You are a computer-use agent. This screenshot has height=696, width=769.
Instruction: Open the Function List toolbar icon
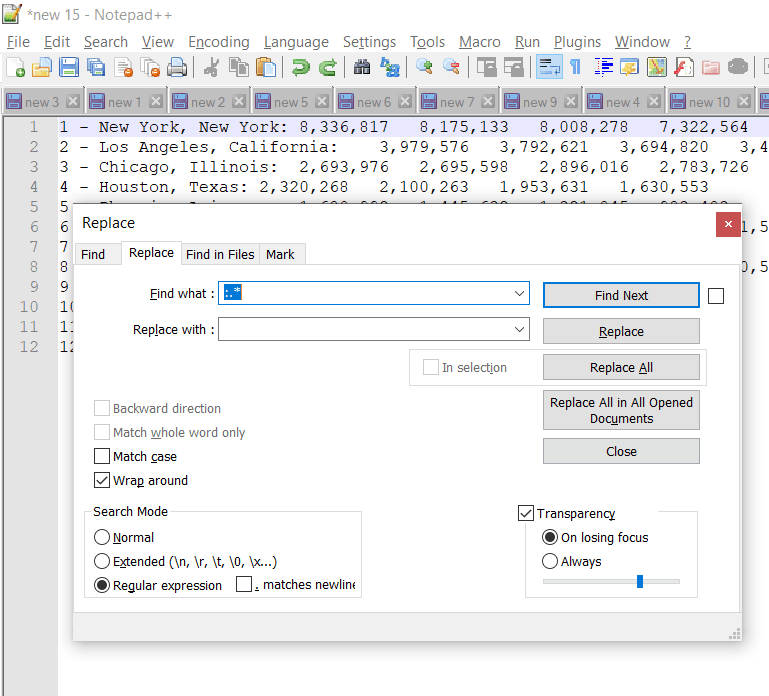(x=684, y=67)
